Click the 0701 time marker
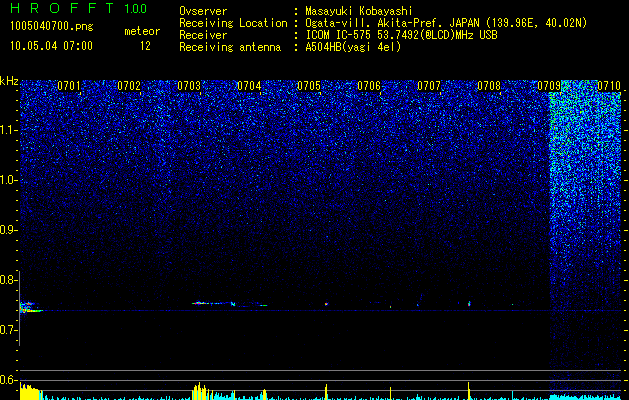 coord(69,86)
